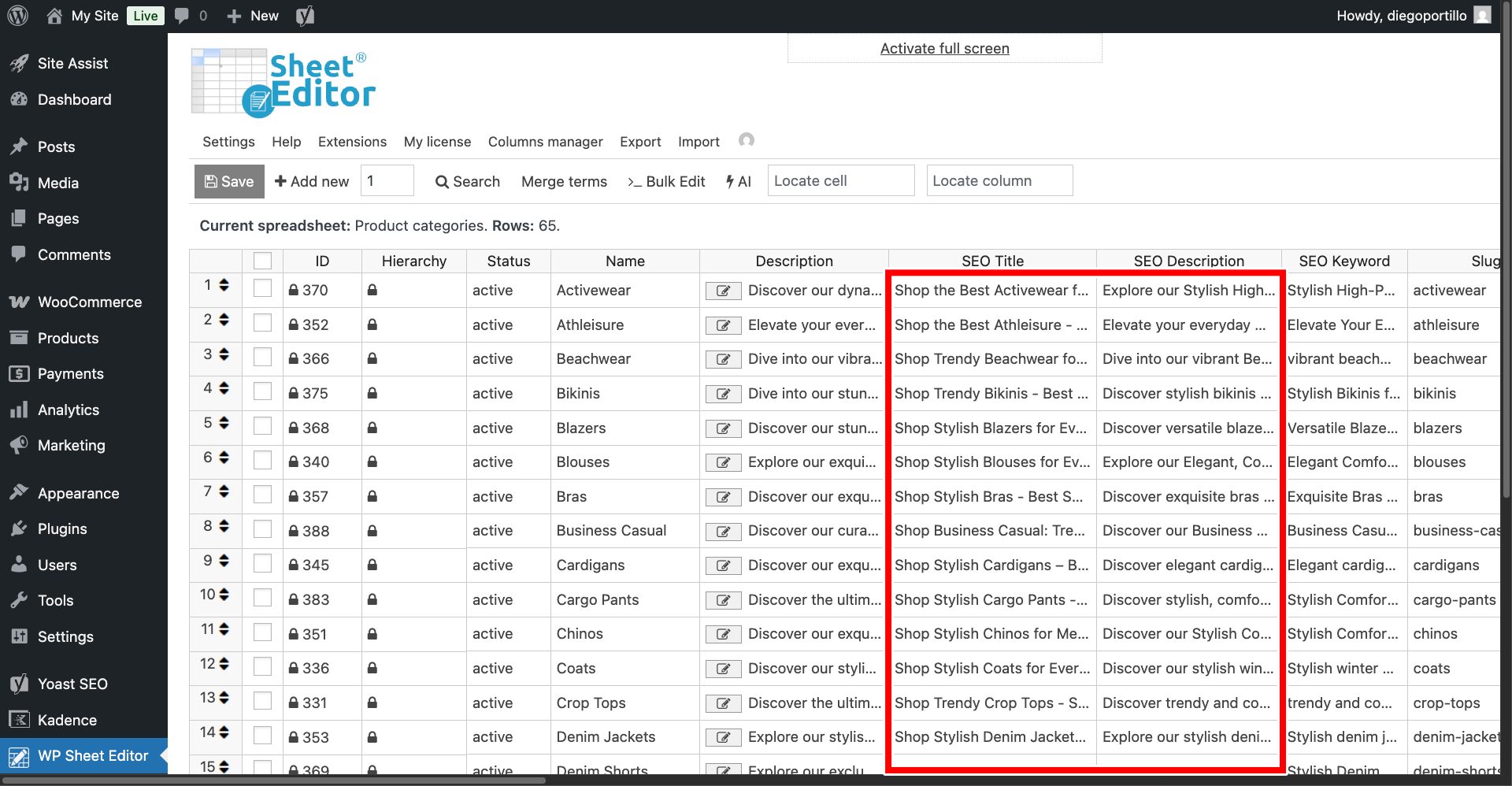Open the Yoast SEO icon in admin bar
Image resolution: width=1512 pixels, height=786 pixels.
click(x=306, y=16)
